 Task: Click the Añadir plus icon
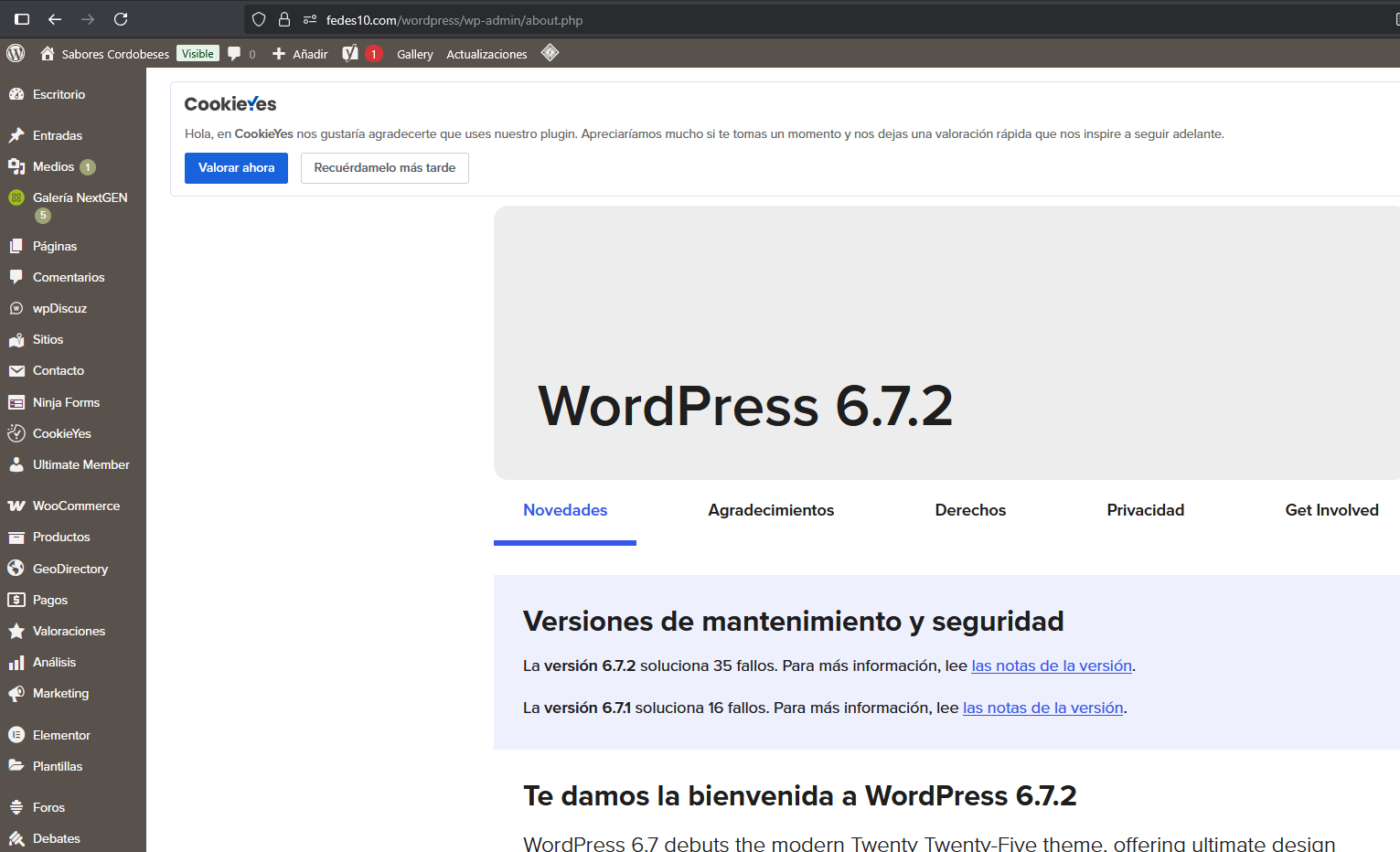[x=279, y=53]
